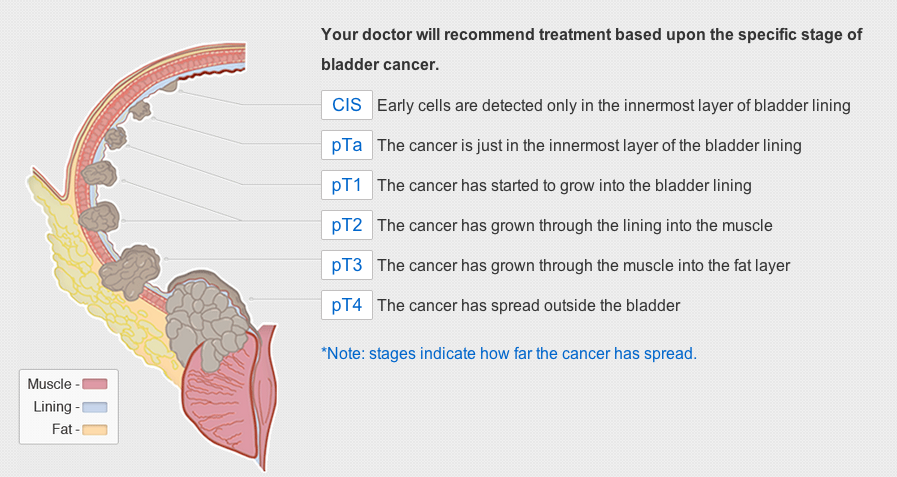897x477 pixels.
Task: Open the pT4 stage button
Action: tap(347, 305)
